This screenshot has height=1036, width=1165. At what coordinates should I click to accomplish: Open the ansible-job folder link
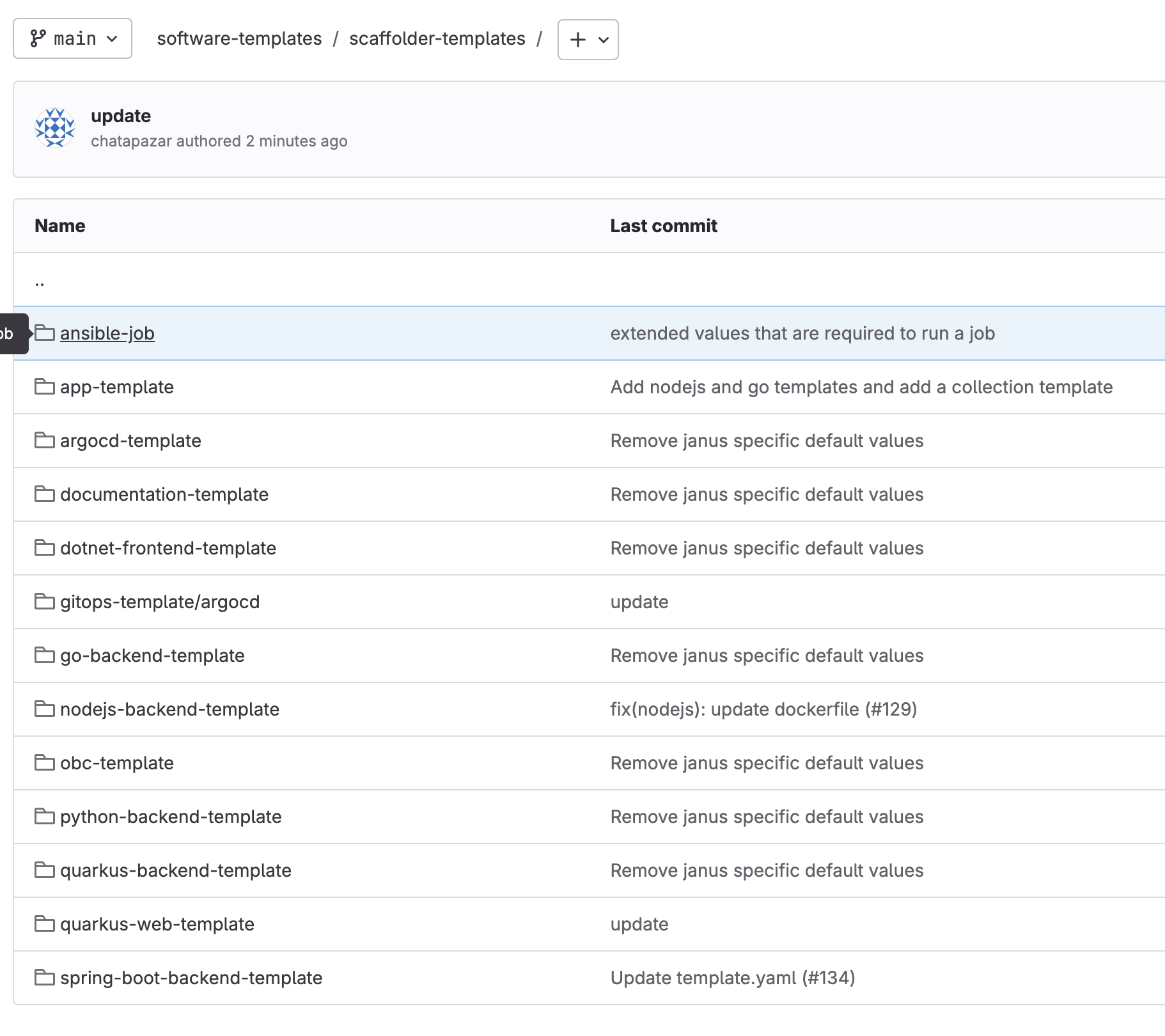tap(107, 333)
